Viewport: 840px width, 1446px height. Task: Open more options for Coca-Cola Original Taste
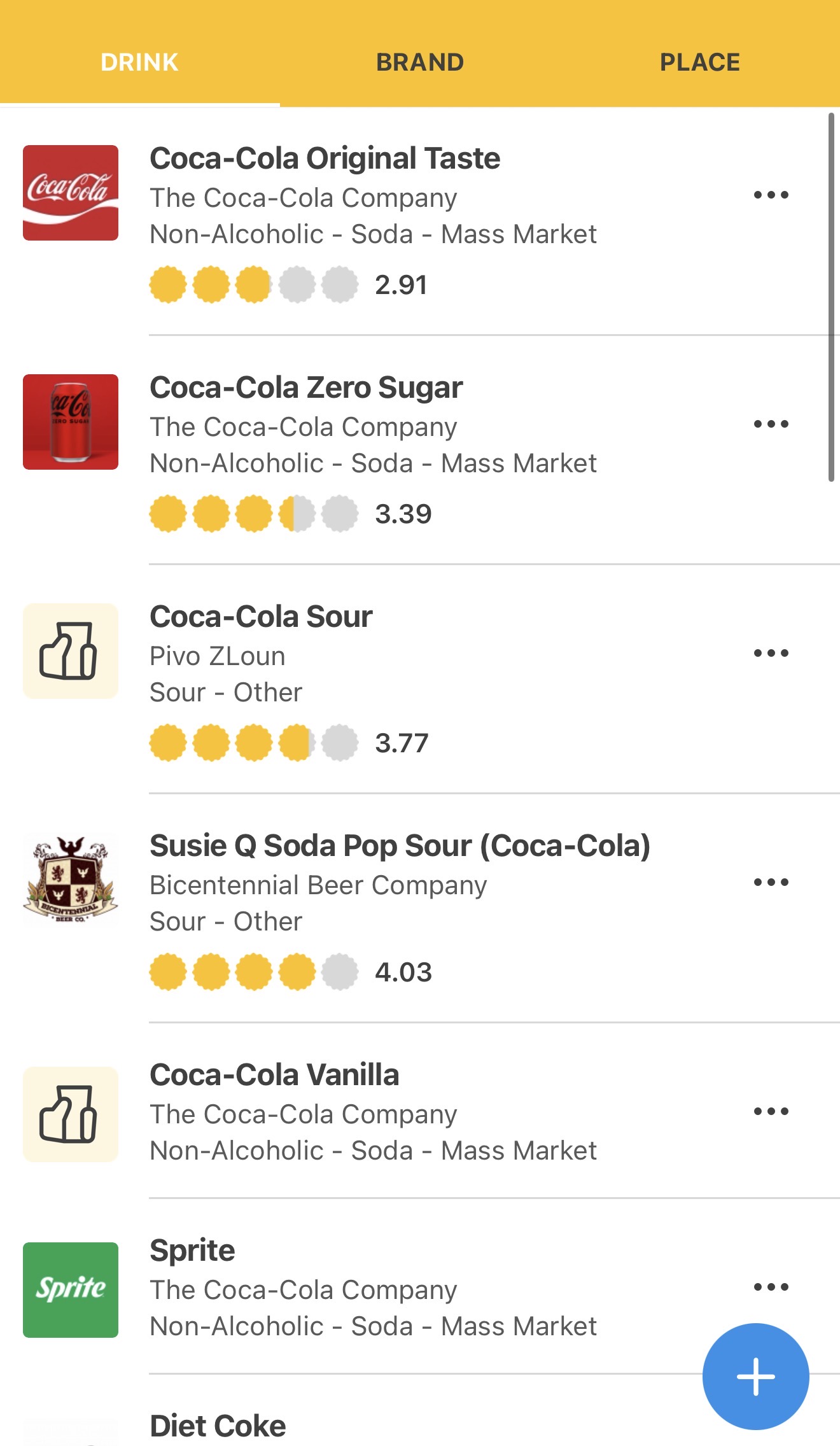(771, 195)
